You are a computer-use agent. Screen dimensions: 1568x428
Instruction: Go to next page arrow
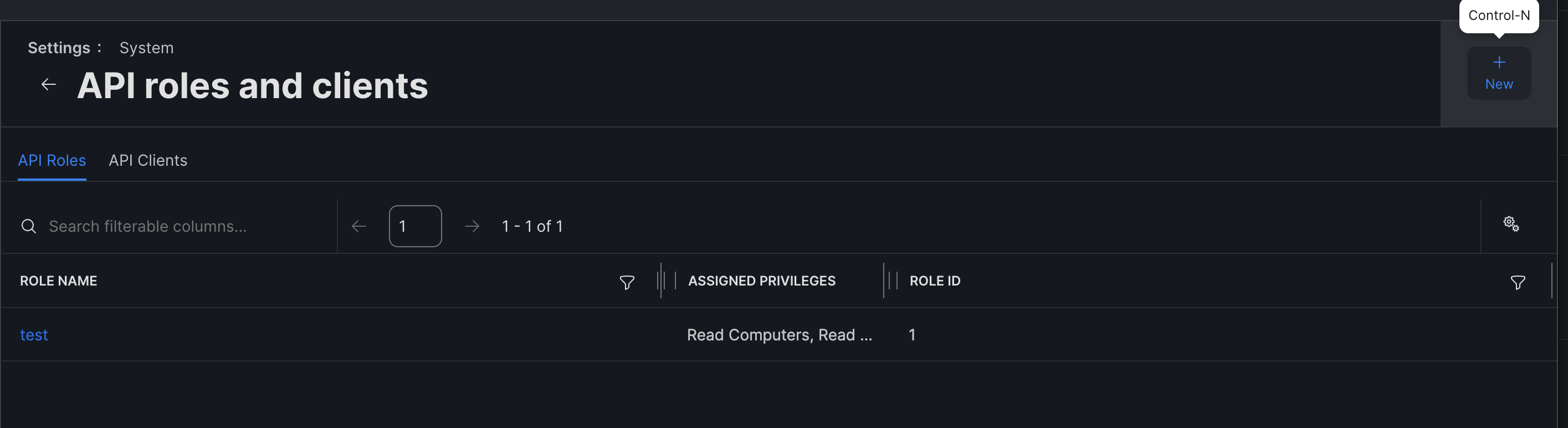point(472,227)
